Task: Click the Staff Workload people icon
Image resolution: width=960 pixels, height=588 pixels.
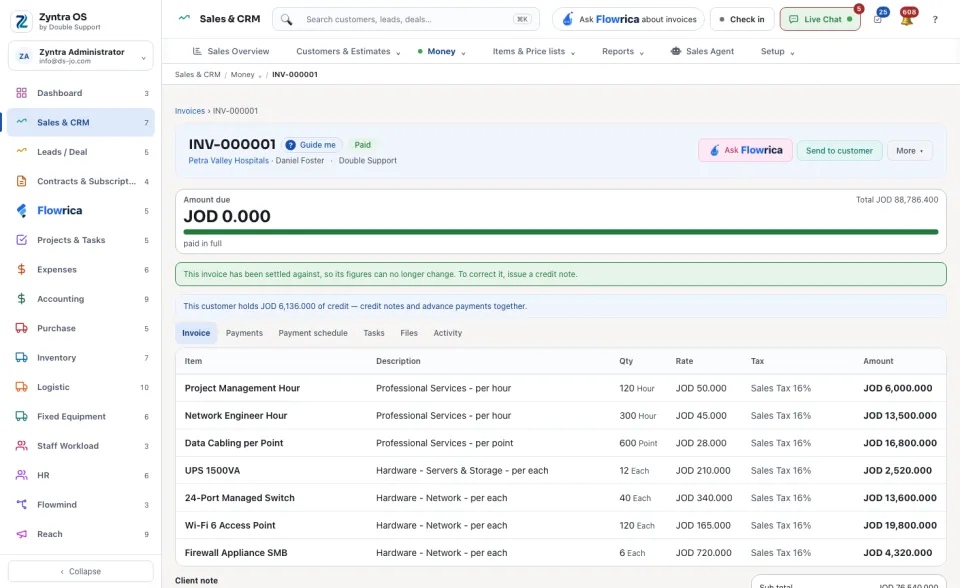Action: click(21, 446)
